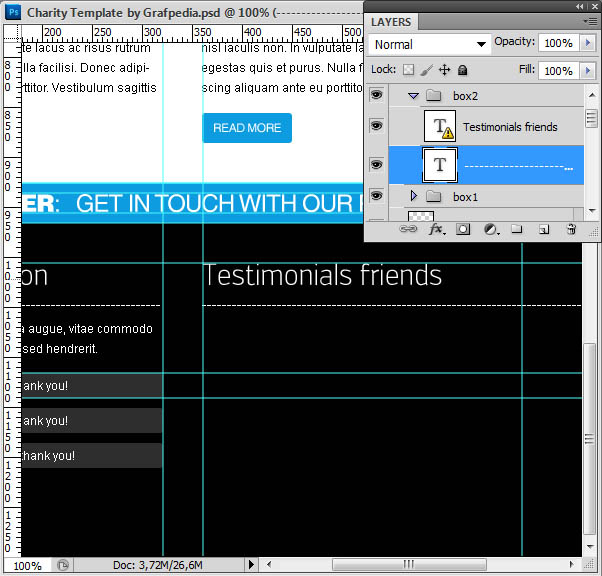Add a layer mask
Image resolution: width=602 pixels, height=576 pixels.
click(x=463, y=229)
